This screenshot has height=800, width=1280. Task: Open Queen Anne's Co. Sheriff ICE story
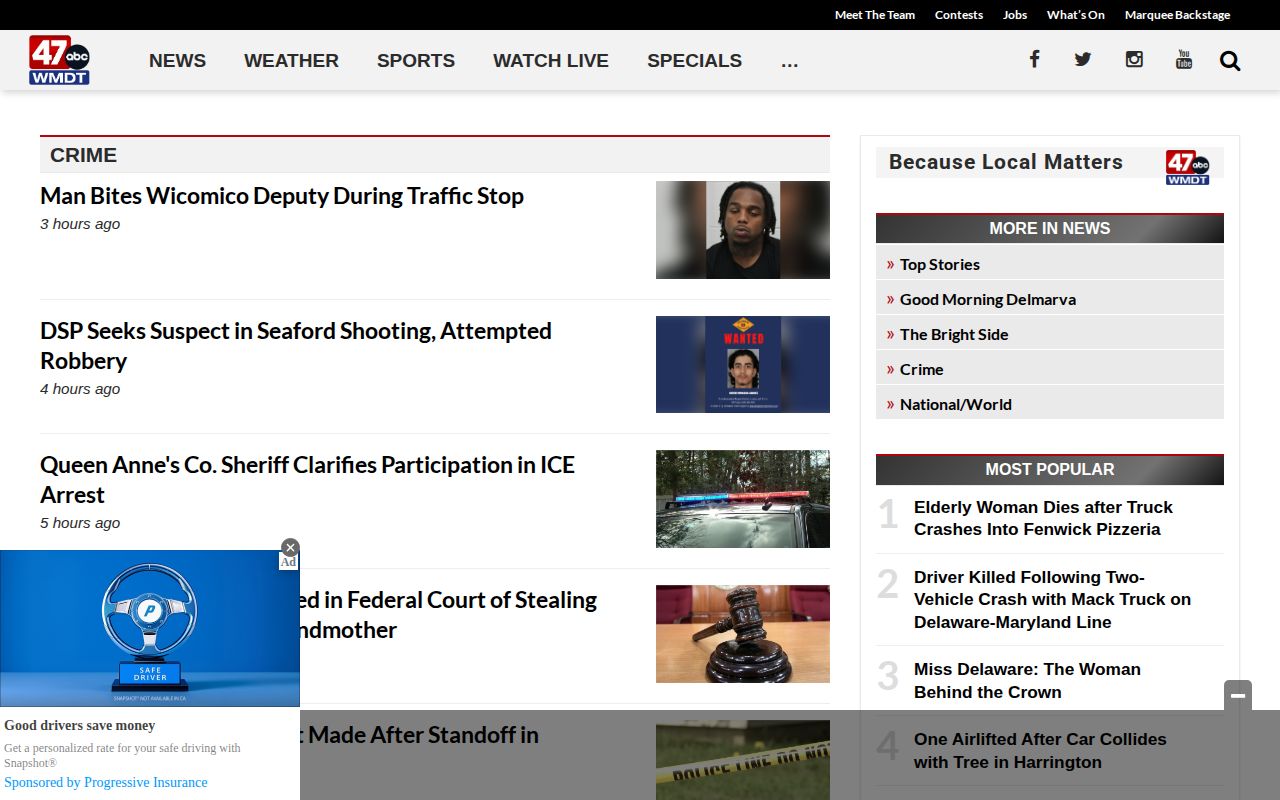(x=308, y=479)
